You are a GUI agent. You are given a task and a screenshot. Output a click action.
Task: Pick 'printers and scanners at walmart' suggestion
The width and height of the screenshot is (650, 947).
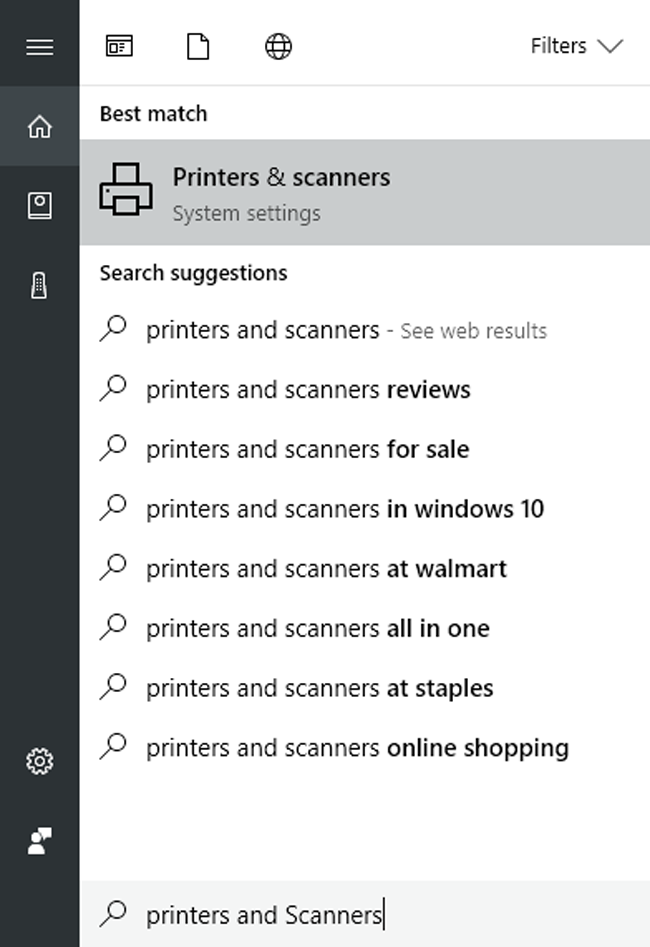(x=326, y=569)
